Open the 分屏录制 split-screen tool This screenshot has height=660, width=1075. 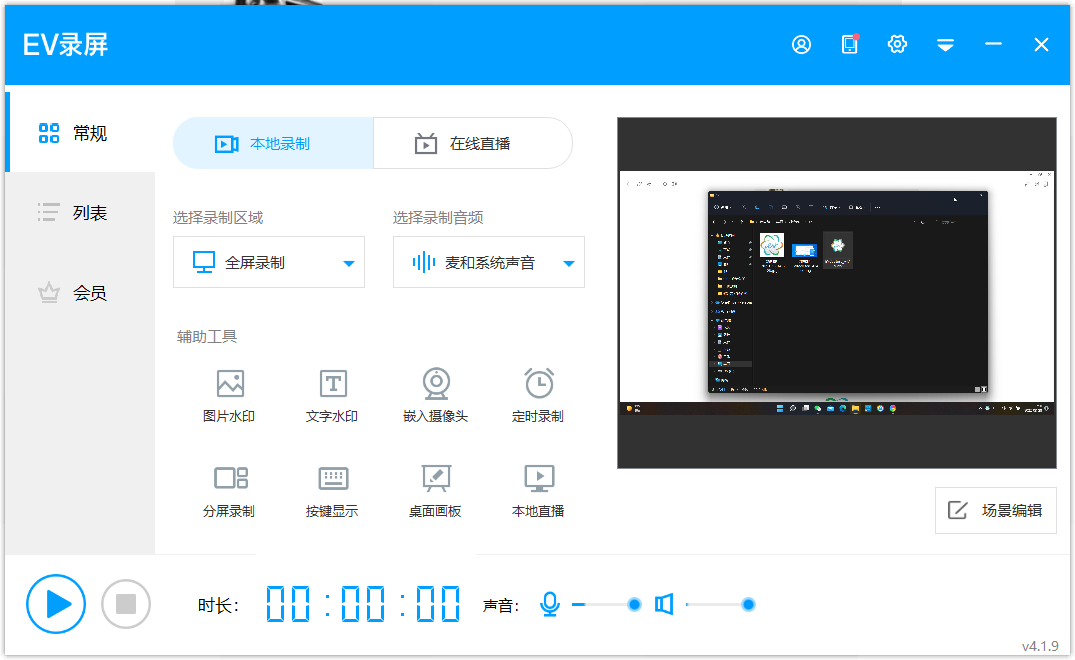230,491
